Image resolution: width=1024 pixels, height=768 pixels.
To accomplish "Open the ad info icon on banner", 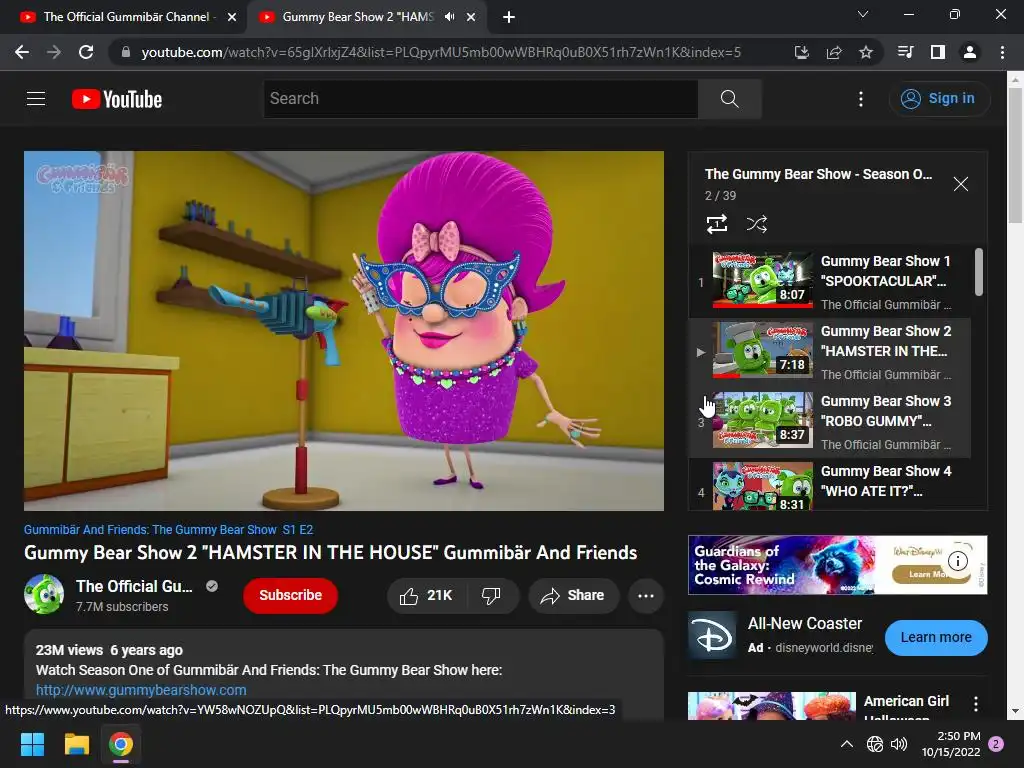I will [957, 561].
